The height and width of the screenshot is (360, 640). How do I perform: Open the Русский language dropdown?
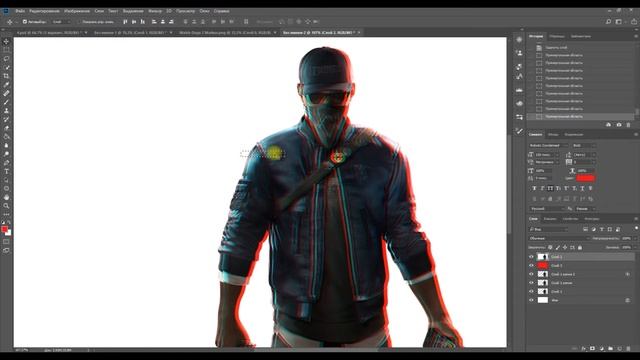tap(547, 209)
